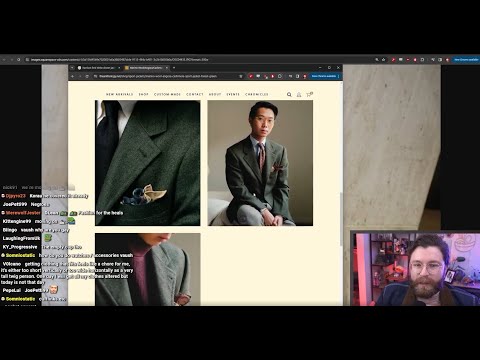View site info icon in inner address bar
This screenshot has height=360, width=480.
tap(95, 76)
